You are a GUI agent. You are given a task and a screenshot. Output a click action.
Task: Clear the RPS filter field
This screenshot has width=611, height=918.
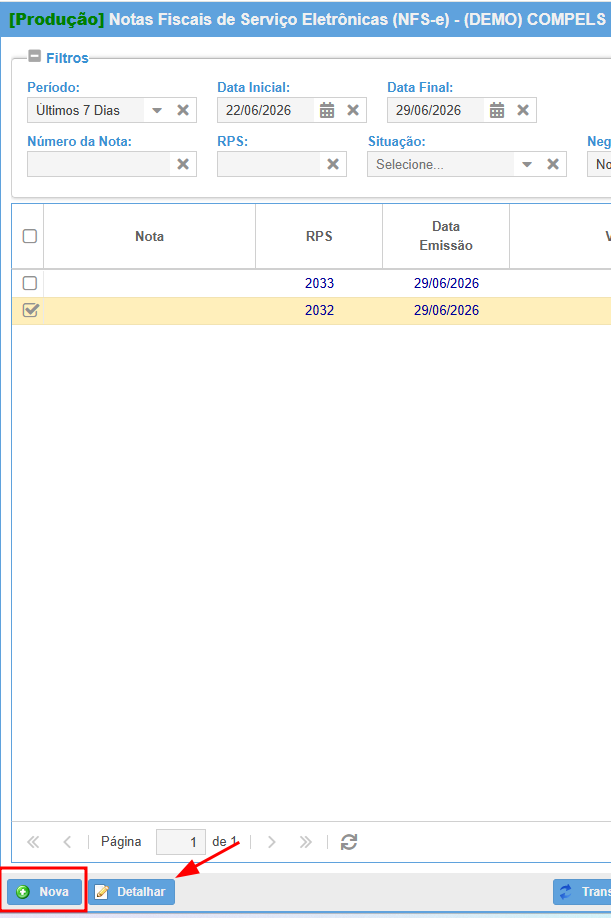coord(333,164)
